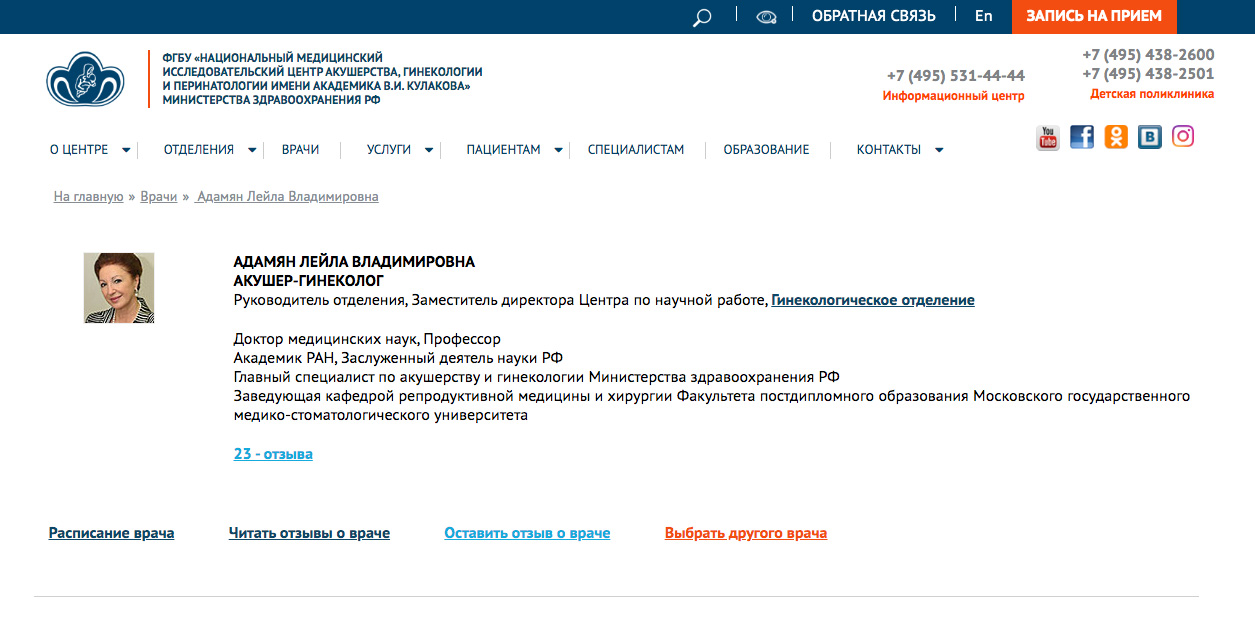Image resolution: width=1255 pixels, height=627 pixels.
Task: Expand the О ЦЕНТРЕ dropdown arrow
Action: pos(126,150)
